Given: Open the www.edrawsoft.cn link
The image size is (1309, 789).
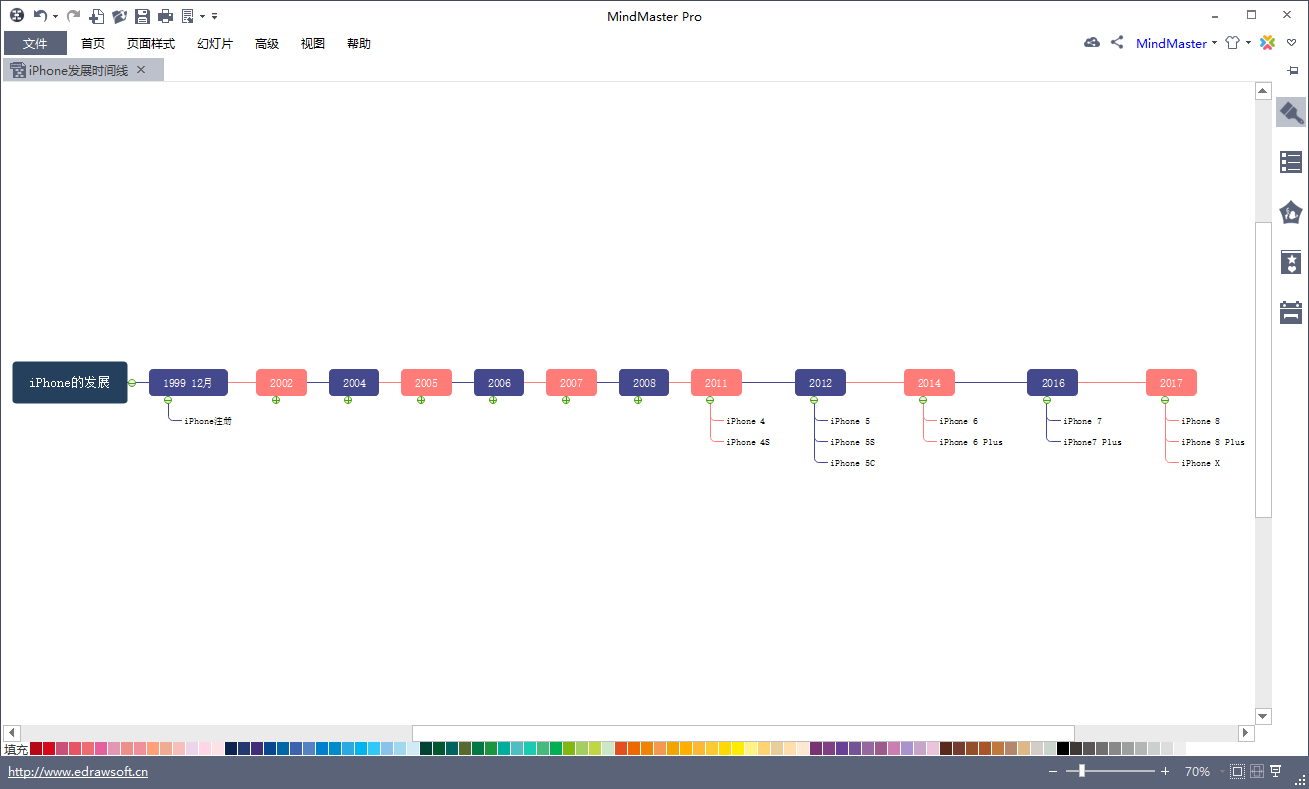Looking at the screenshot, I should [x=78, y=772].
